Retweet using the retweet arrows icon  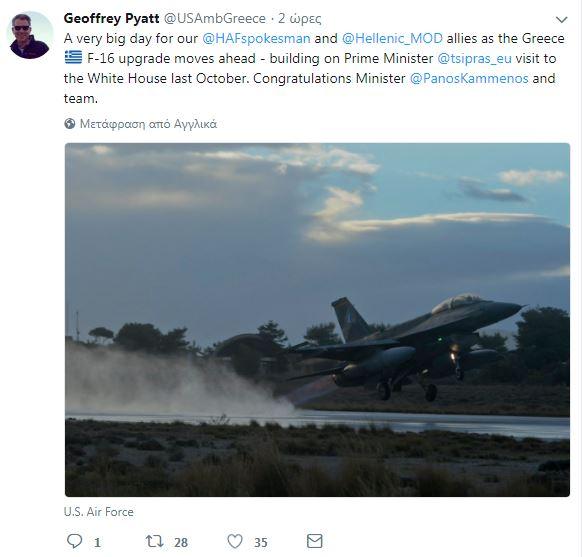pyautogui.click(x=154, y=541)
